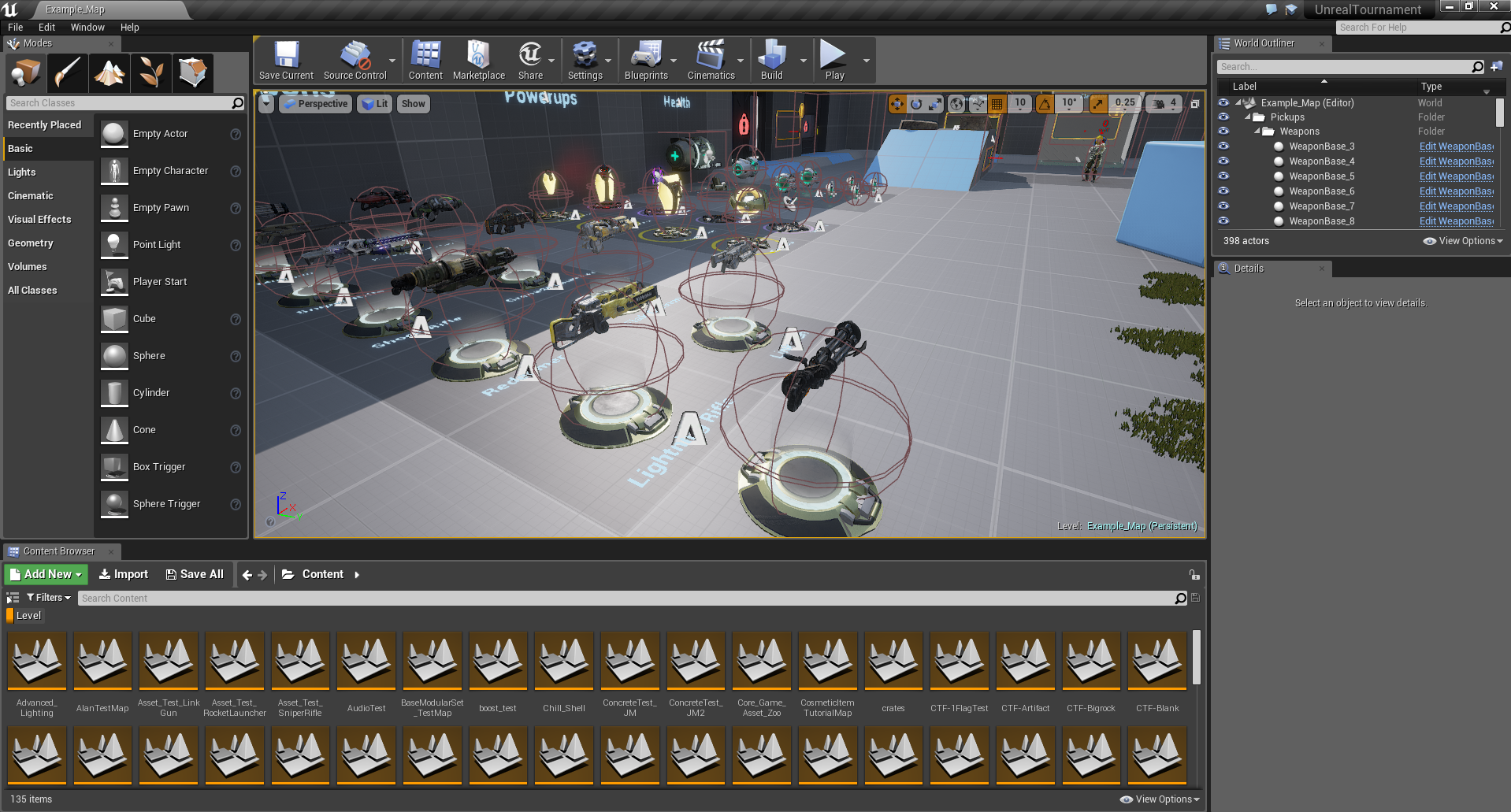Open the Play options dropdown arrow
The image size is (1511, 812).
[866, 61]
